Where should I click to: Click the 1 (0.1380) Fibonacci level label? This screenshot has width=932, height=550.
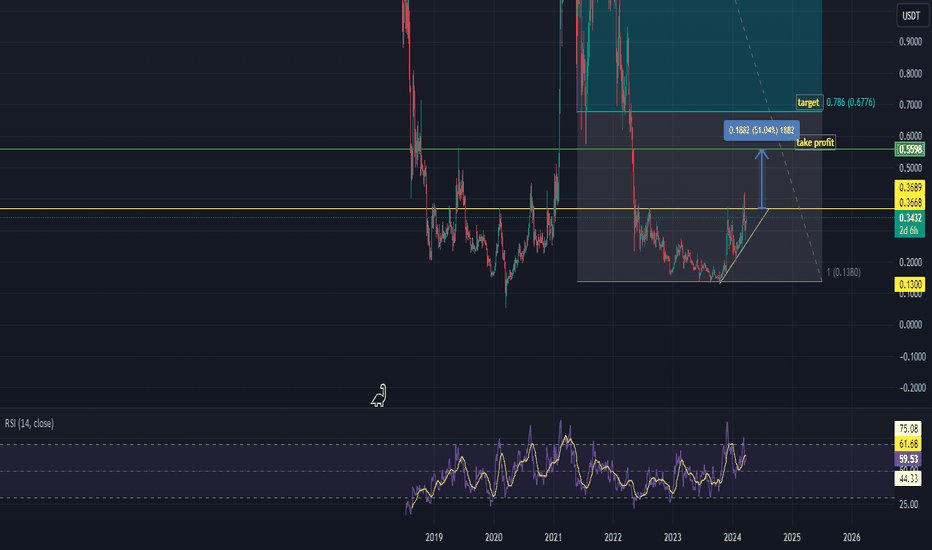(843, 272)
